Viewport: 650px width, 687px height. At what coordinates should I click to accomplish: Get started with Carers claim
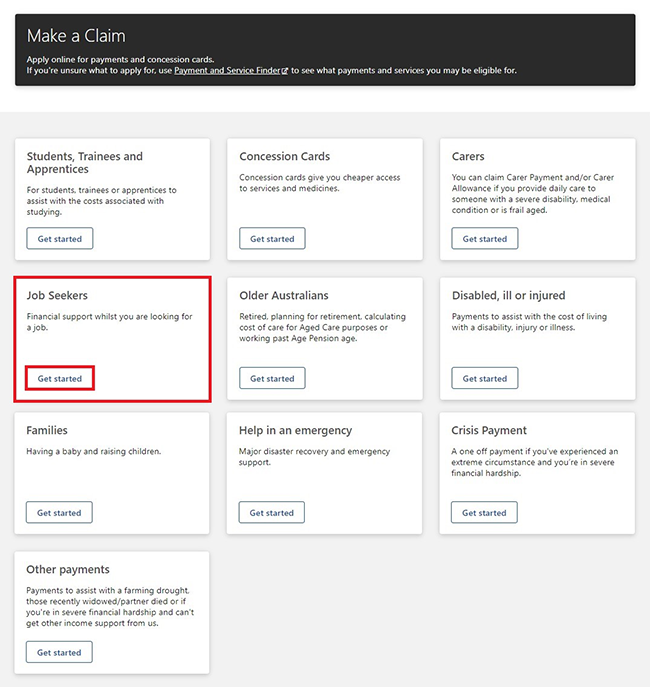point(484,238)
